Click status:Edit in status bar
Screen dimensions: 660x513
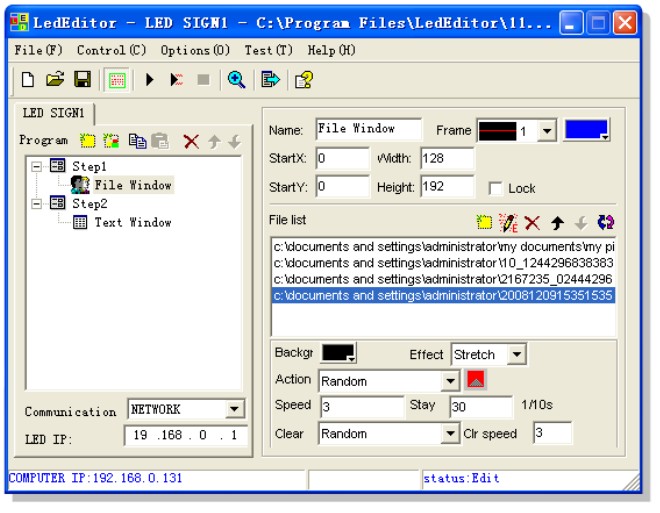pyautogui.click(x=461, y=478)
